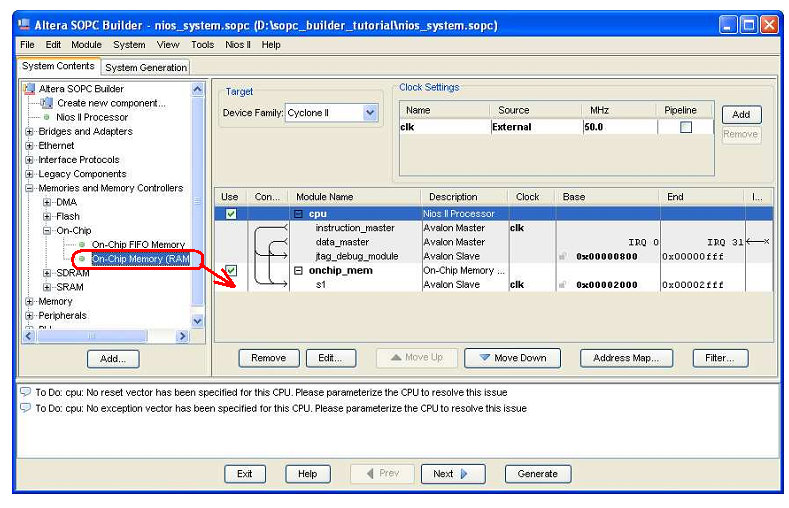
Task: Expand Interface Protocols category
Action: [29, 160]
